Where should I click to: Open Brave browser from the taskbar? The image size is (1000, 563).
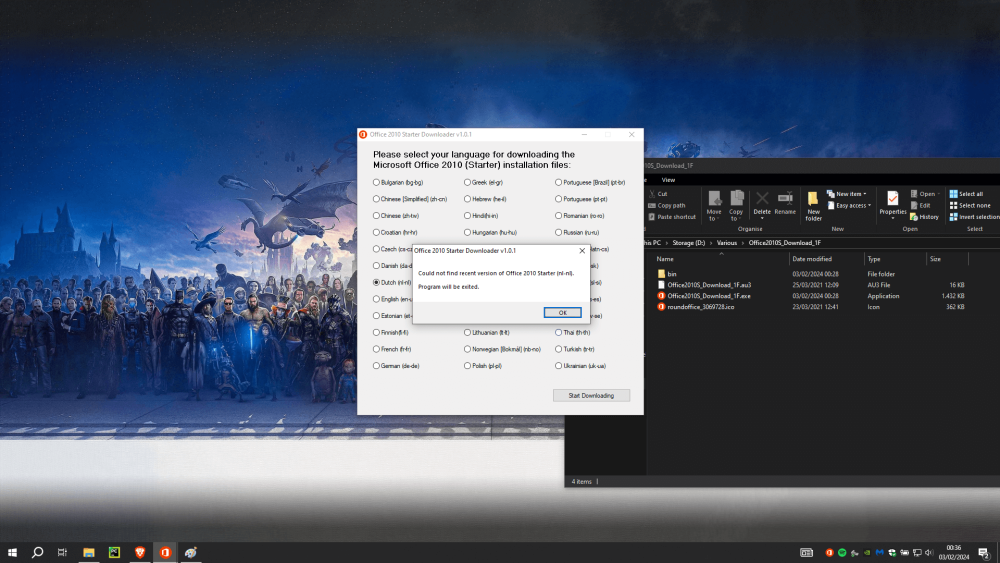tap(140, 552)
